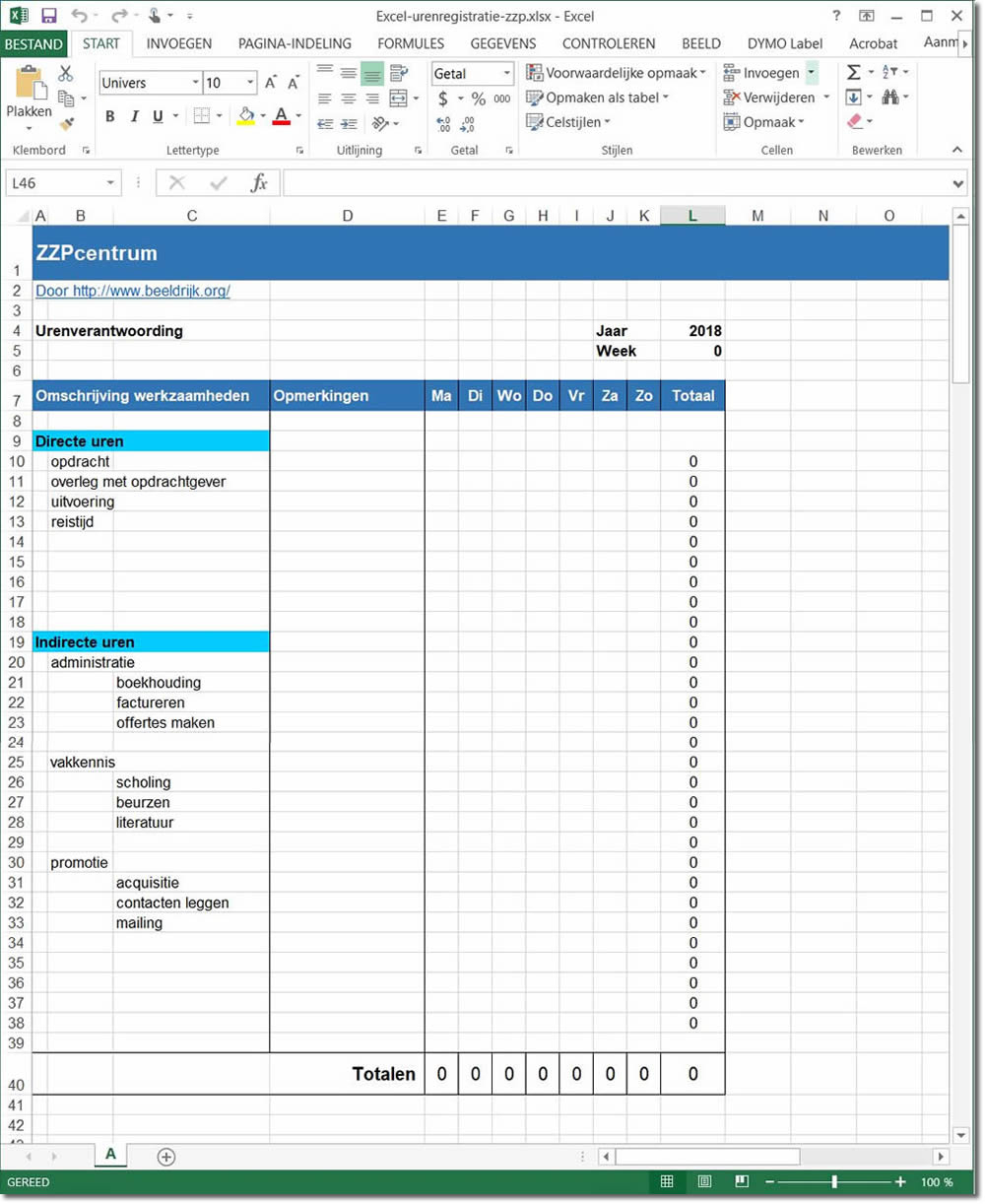
Task: Cut selection with scissors icon
Action: pyautogui.click(x=66, y=73)
